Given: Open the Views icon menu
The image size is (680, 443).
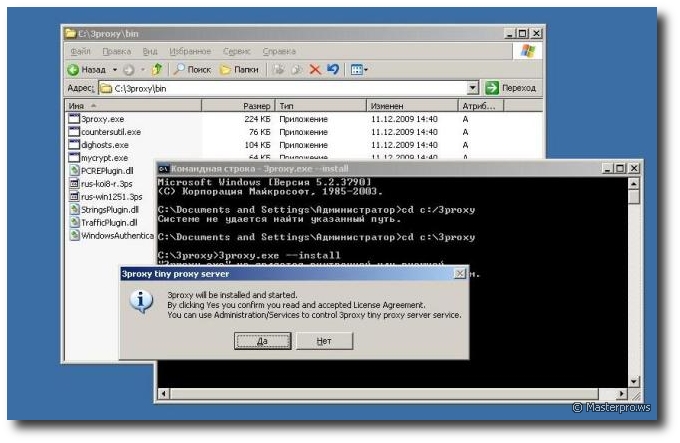Looking at the screenshot, I should pyautogui.click(x=359, y=69).
